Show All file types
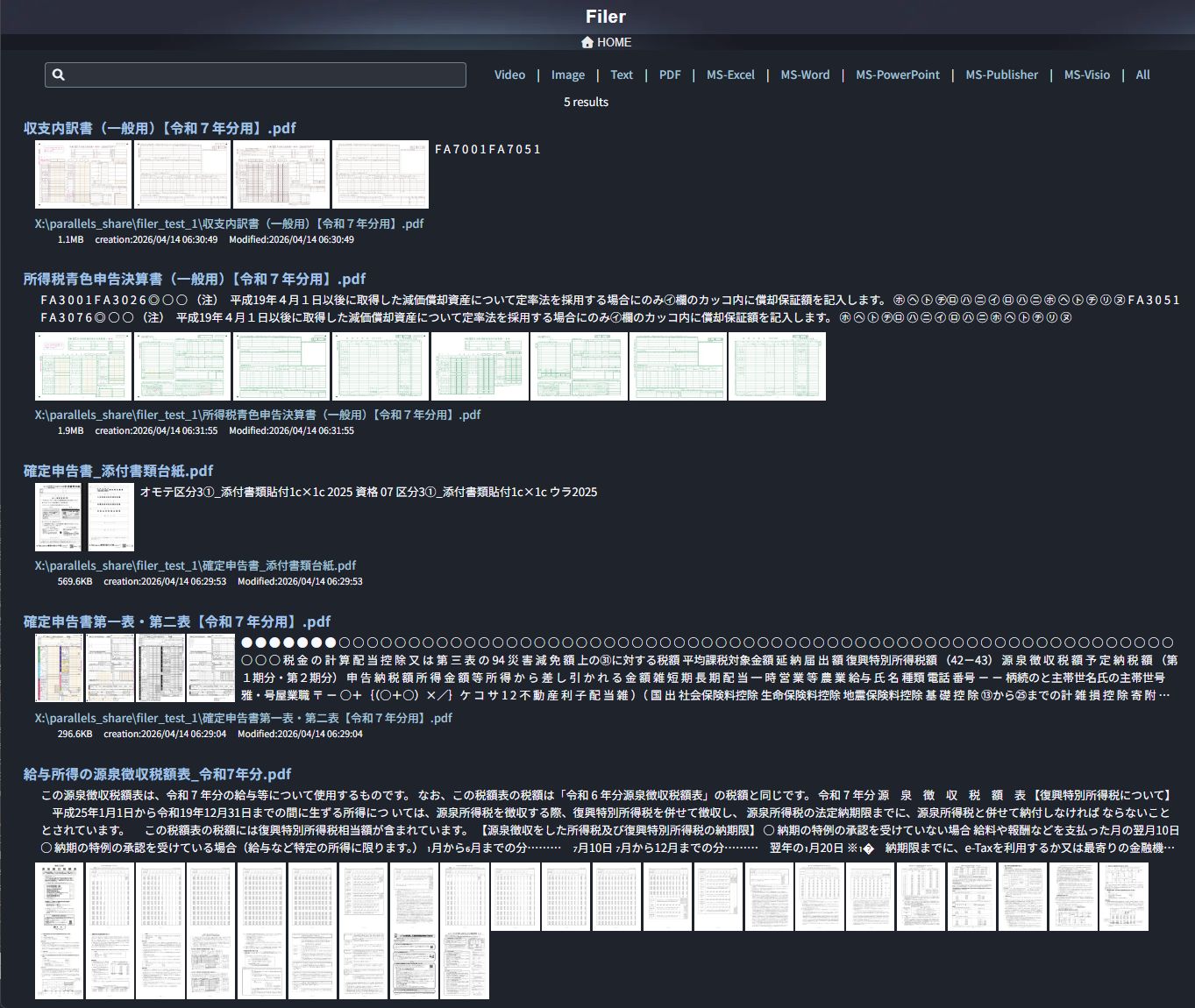 (x=1142, y=75)
